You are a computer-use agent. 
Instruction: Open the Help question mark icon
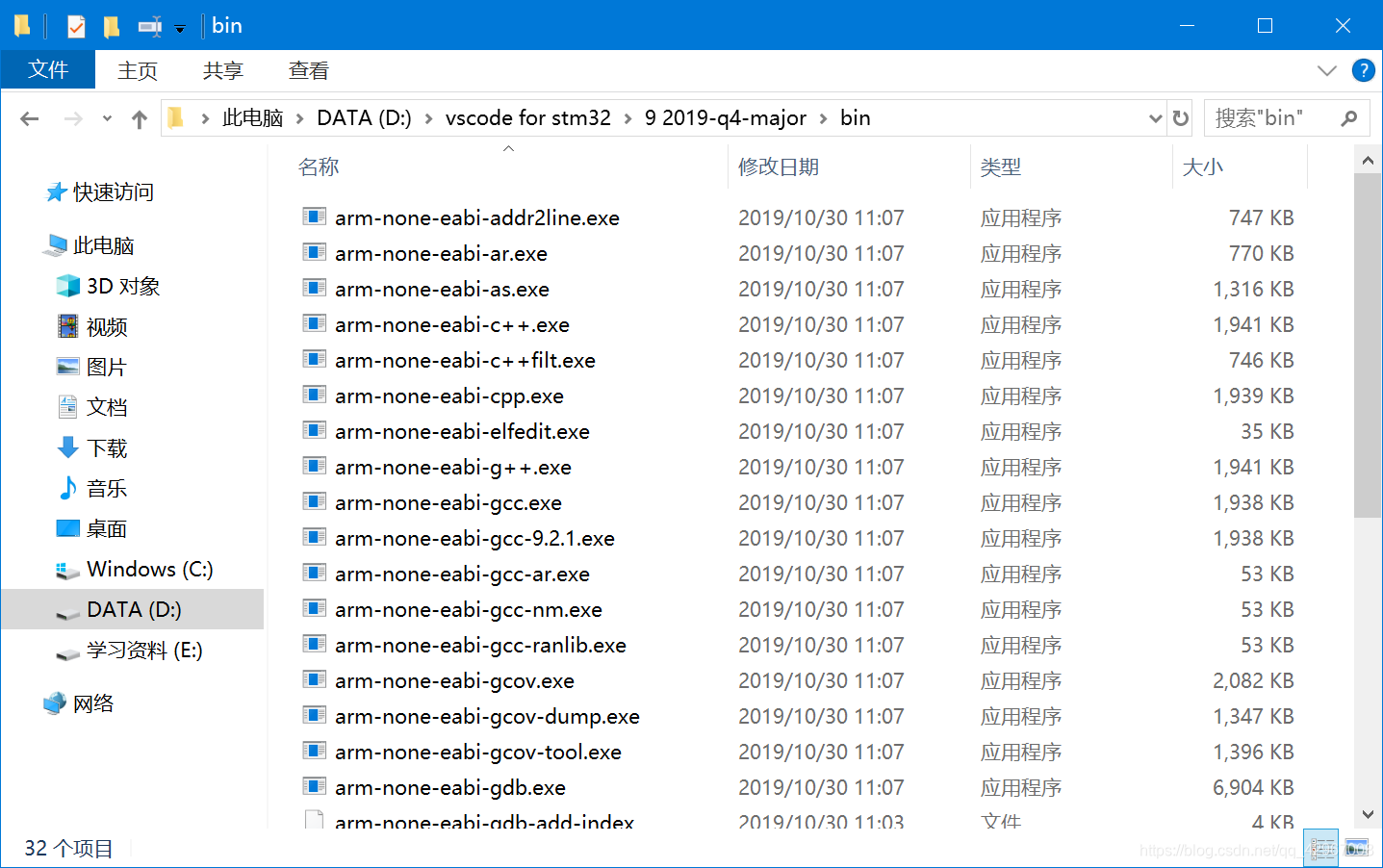click(1363, 70)
